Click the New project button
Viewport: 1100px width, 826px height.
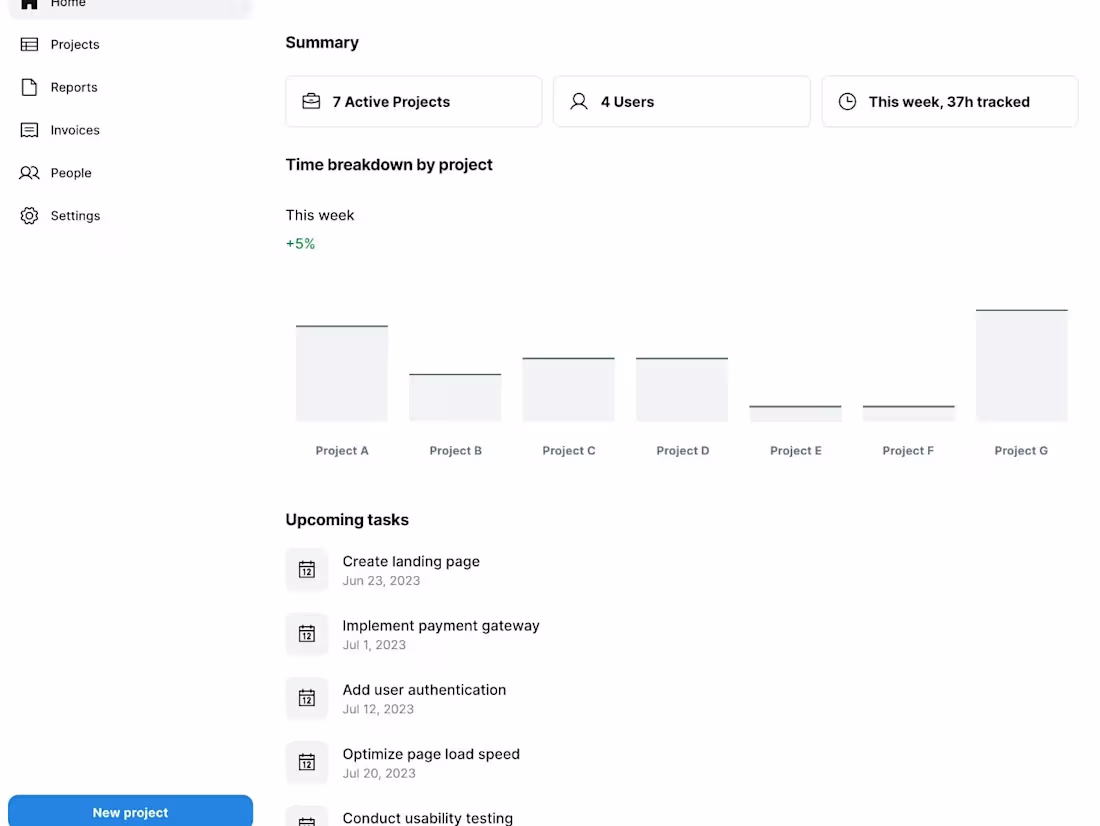[130, 812]
